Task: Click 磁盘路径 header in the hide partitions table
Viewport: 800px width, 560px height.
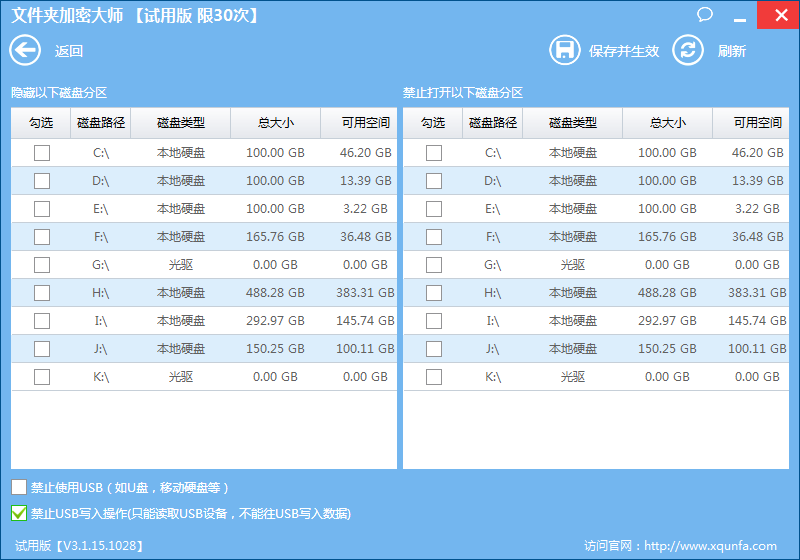Action: [x=101, y=123]
